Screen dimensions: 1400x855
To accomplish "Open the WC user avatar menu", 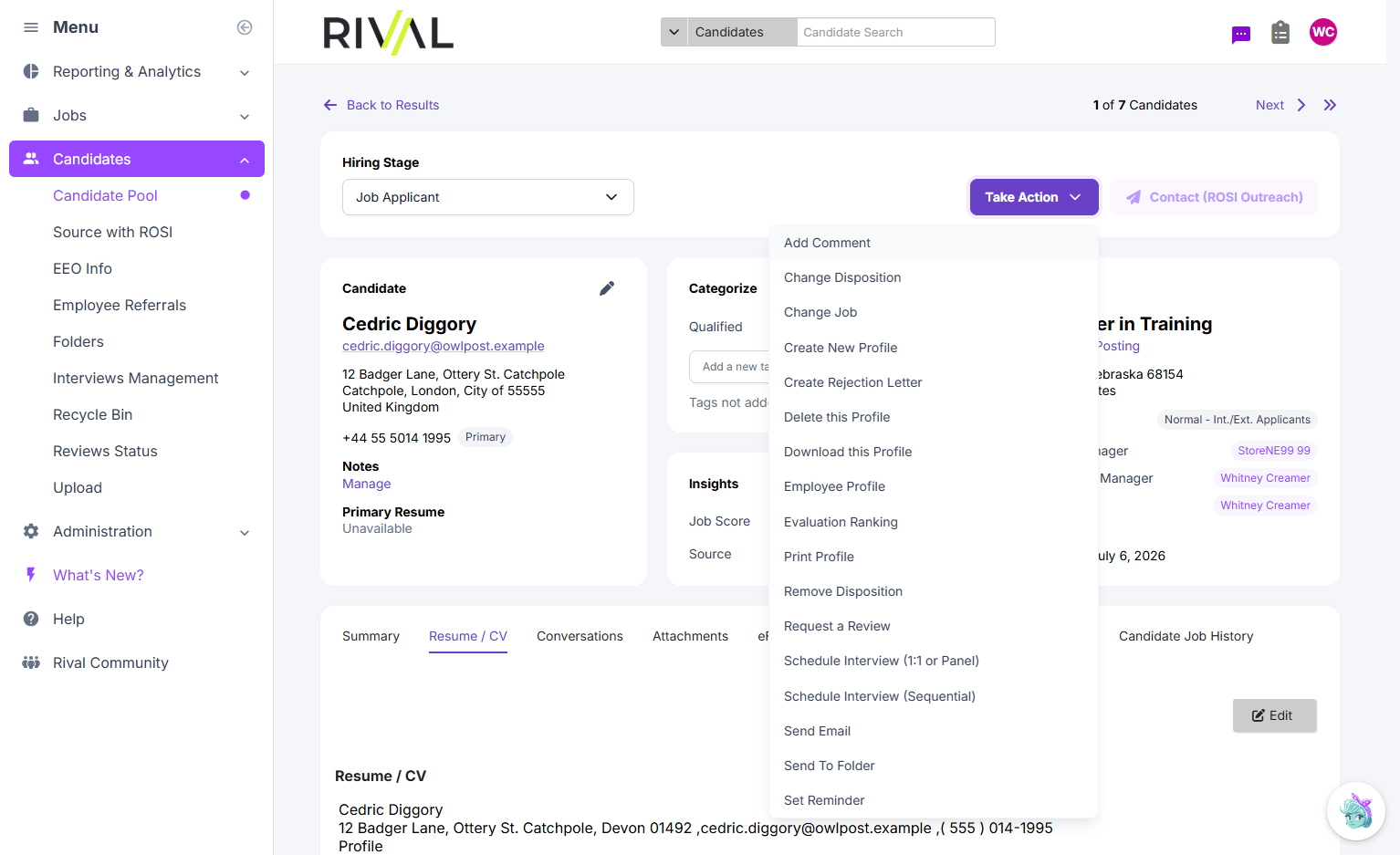I will 1323,32.
